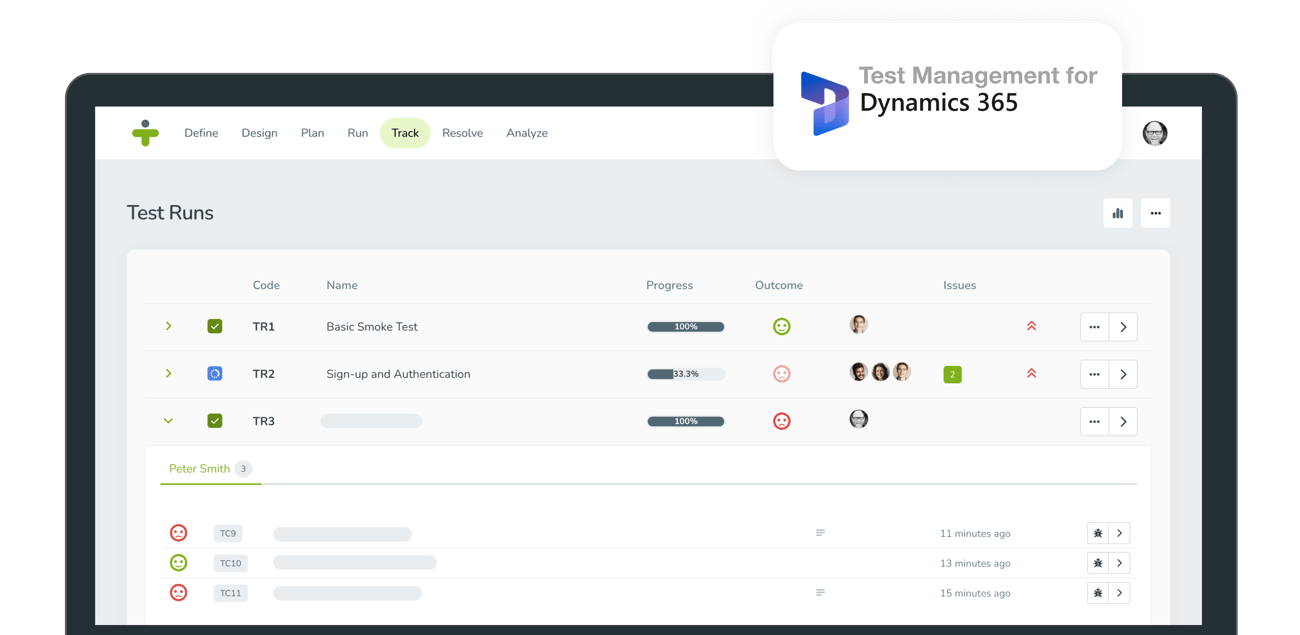This screenshot has height=635, width=1300.
Task: Click the app logo in the top navigation
Action: pyautogui.click(x=146, y=133)
